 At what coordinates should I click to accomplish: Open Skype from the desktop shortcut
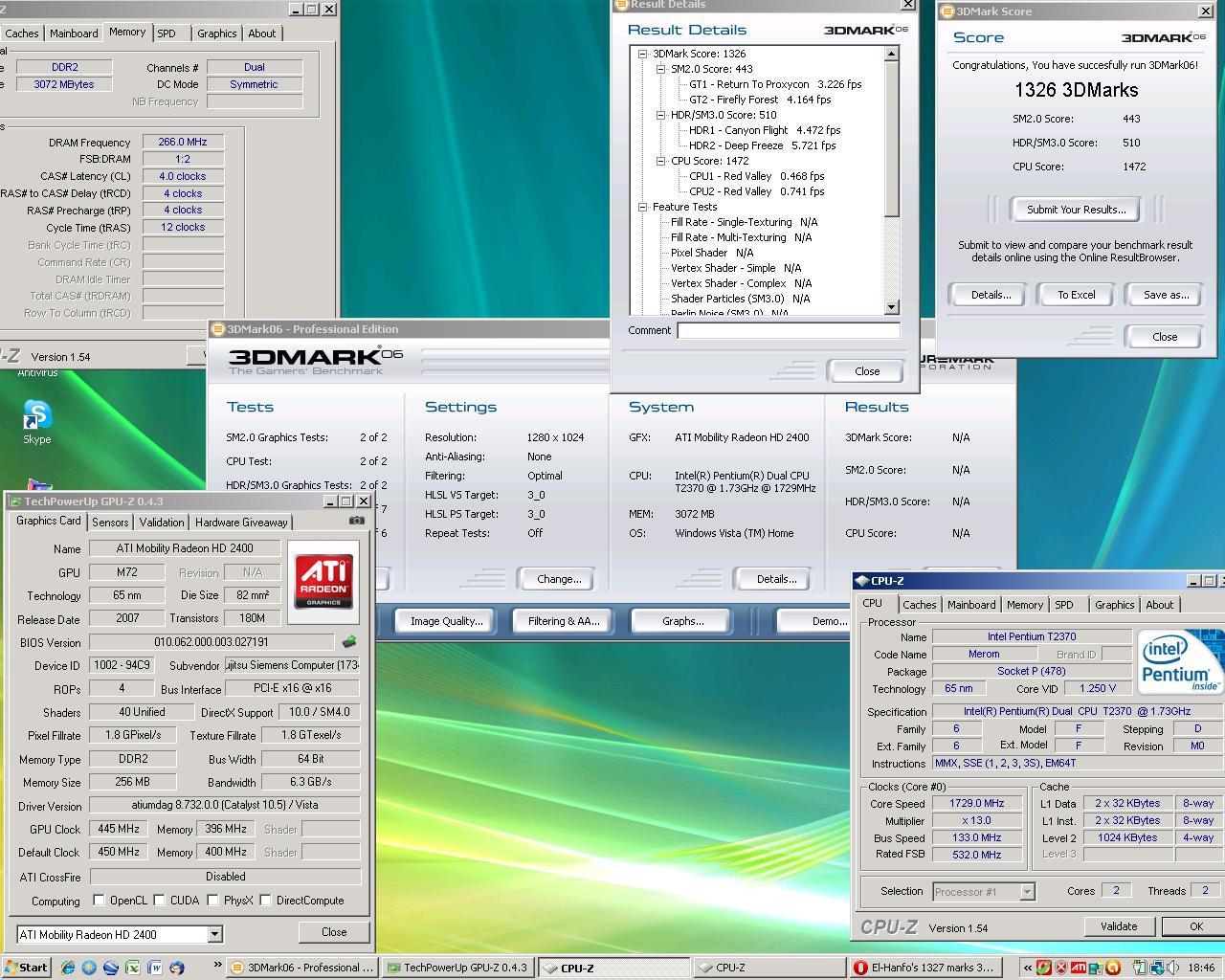click(x=36, y=422)
